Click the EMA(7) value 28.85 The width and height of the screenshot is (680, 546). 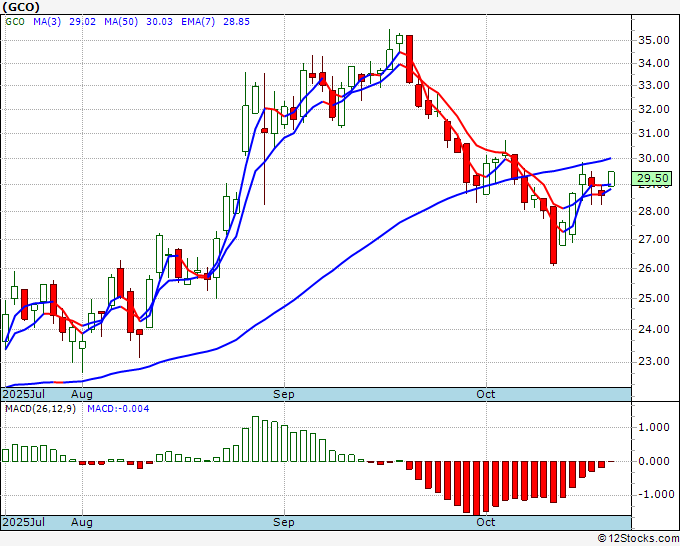click(236, 22)
